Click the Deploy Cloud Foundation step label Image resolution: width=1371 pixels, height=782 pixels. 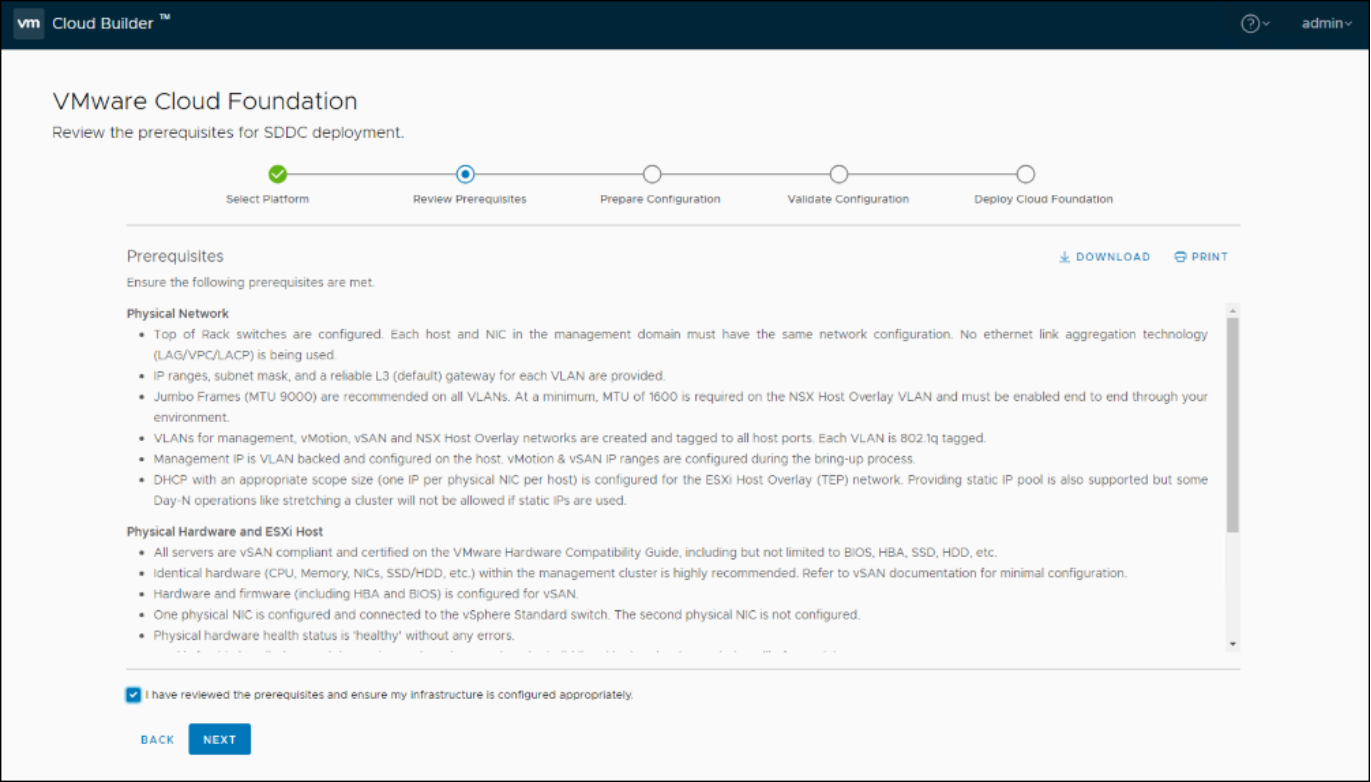(1043, 199)
